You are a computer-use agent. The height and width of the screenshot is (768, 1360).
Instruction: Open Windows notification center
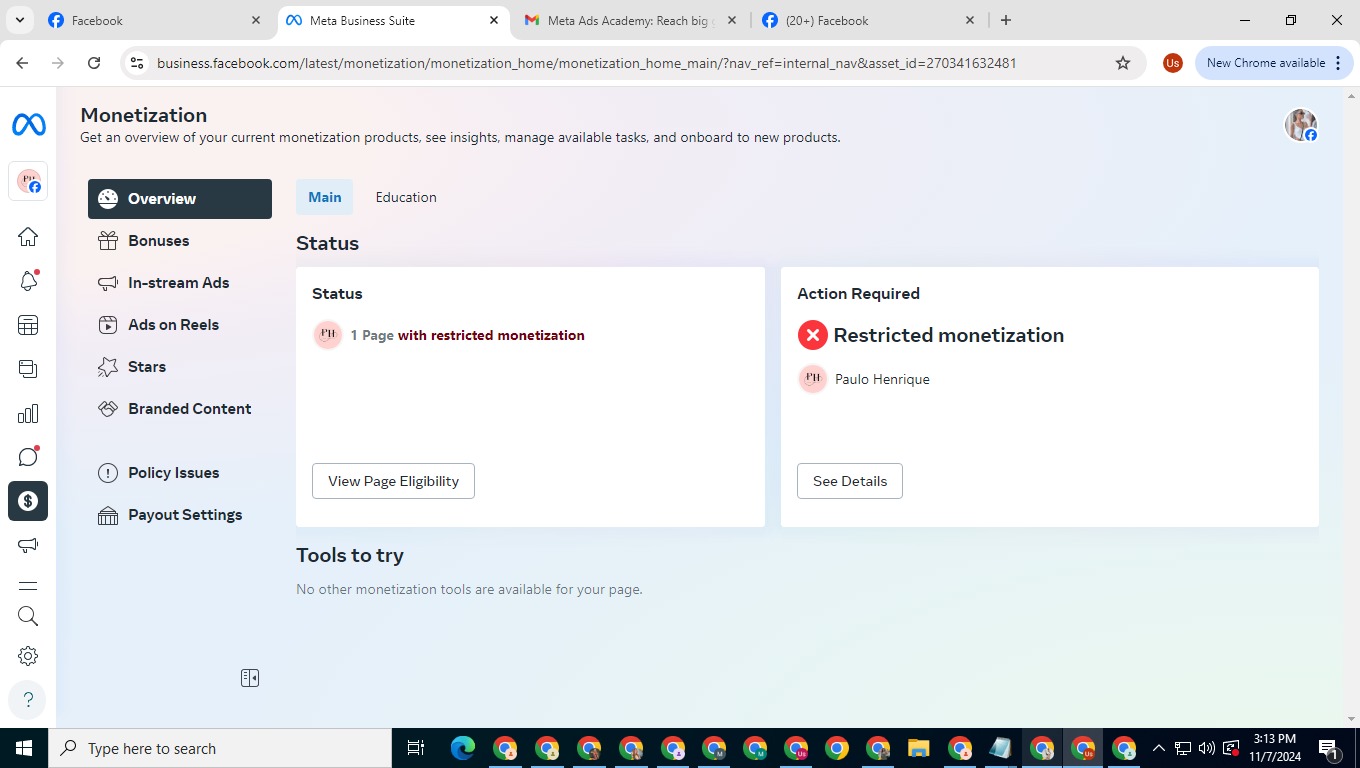click(x=1330, y=748)
